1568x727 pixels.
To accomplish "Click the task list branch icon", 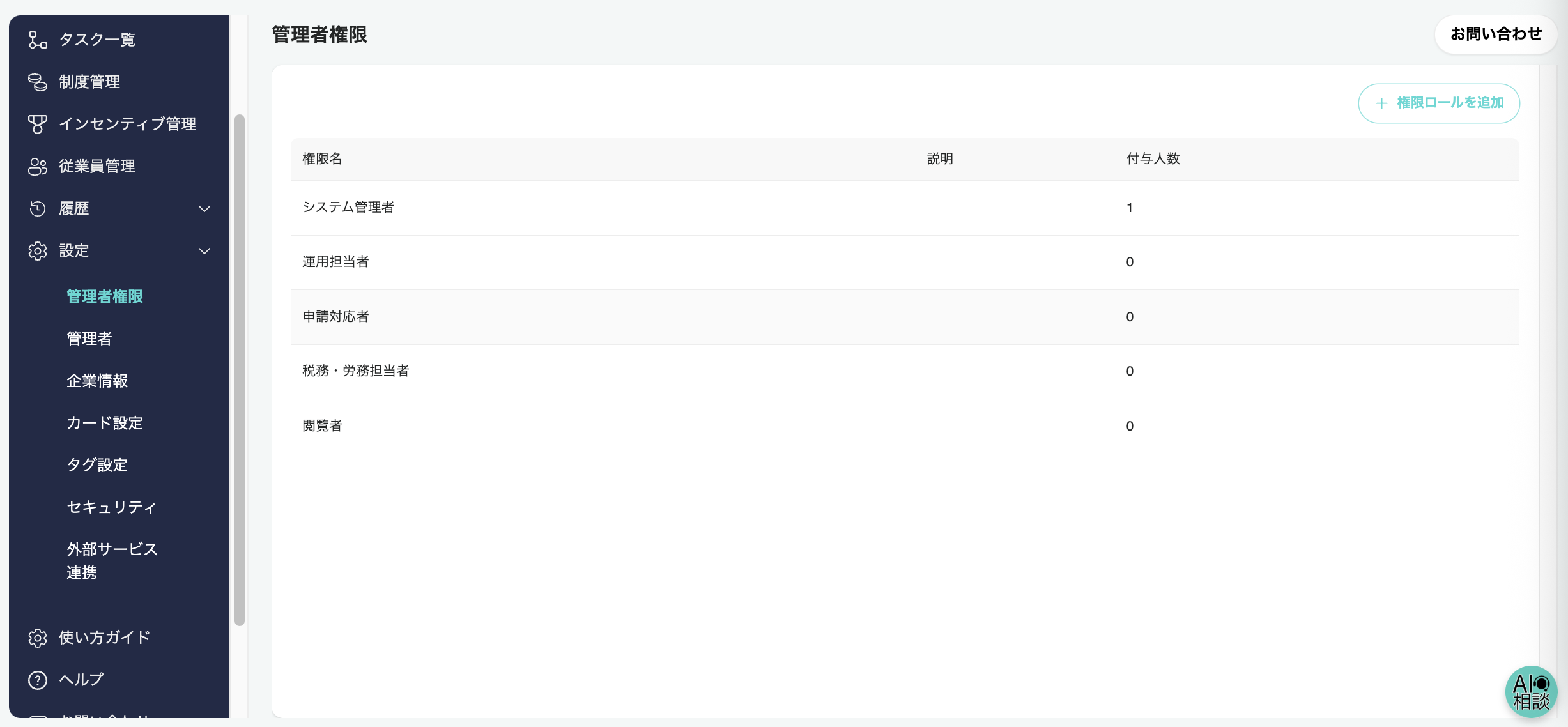I will 38,40.
